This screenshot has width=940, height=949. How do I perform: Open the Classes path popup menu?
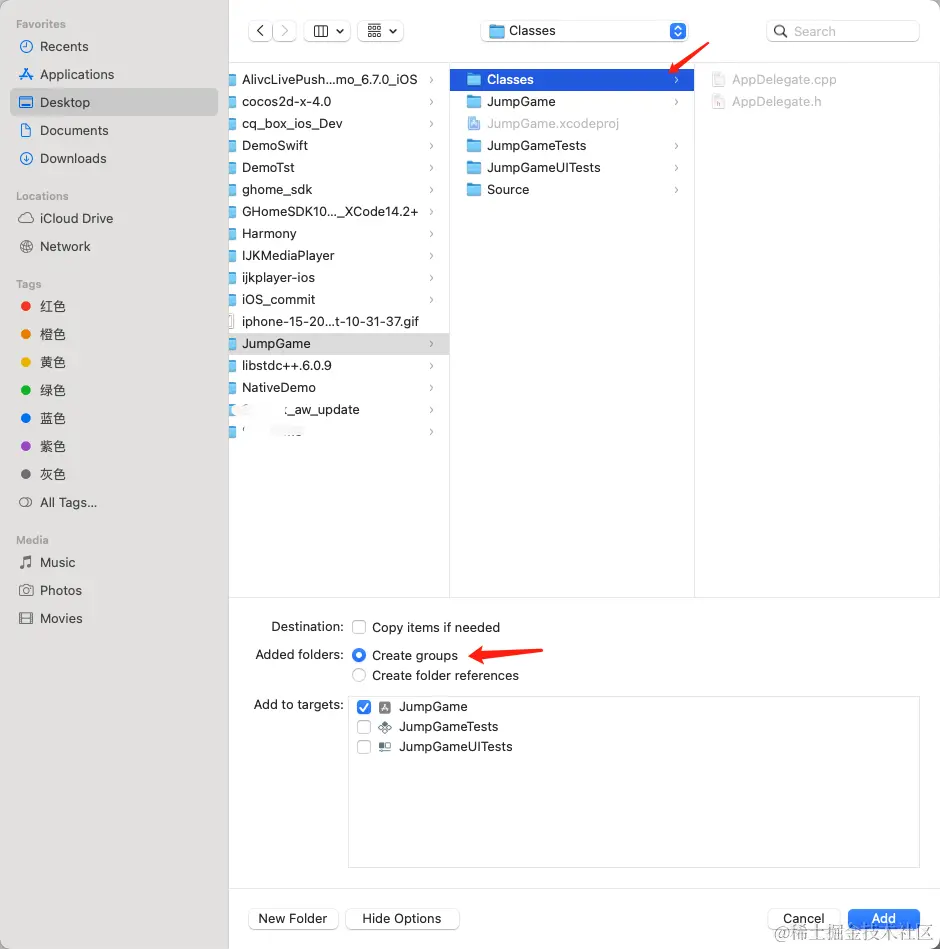pyautogui.click(x=584, y=31)
